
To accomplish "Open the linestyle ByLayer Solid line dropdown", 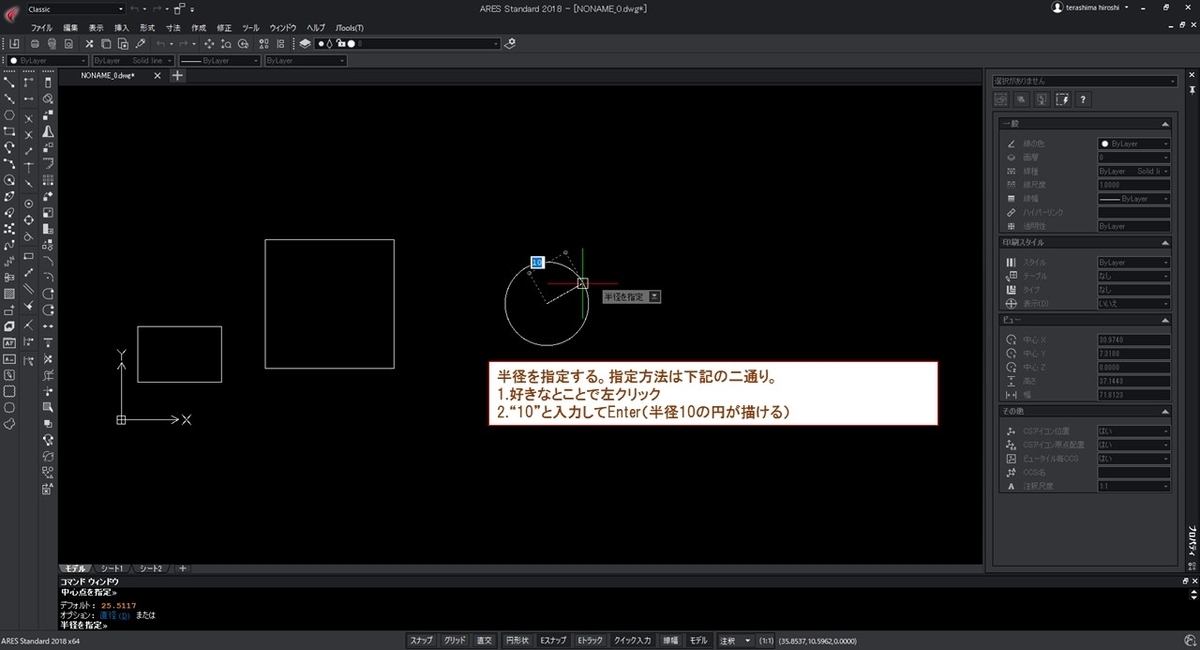I will click(132, 61).
